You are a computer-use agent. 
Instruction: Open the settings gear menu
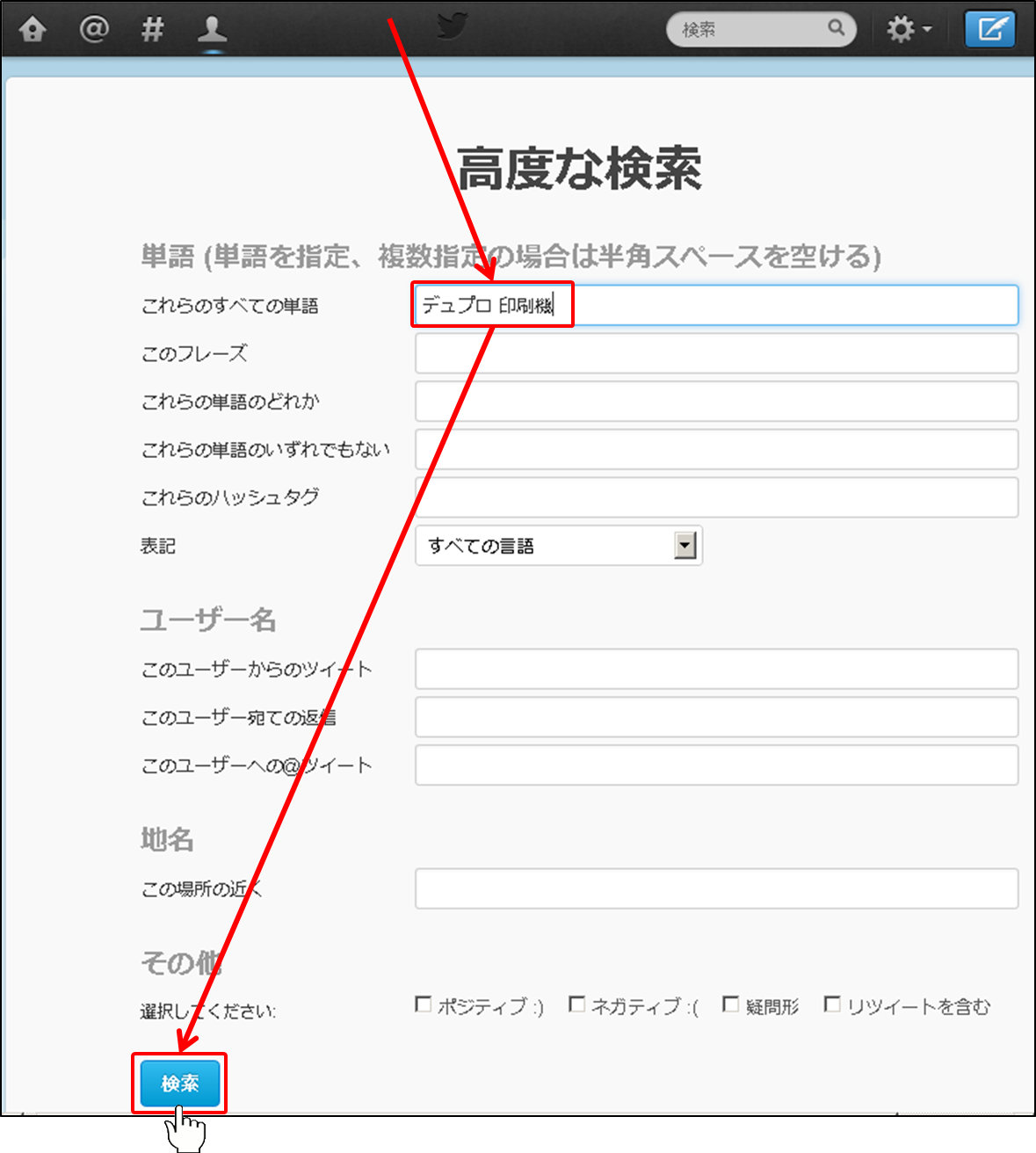[908, 30]
